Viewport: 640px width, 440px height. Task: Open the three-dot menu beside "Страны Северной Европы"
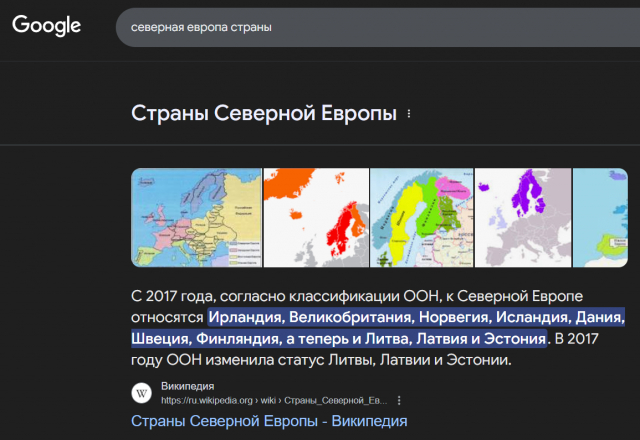pos(409,114)
